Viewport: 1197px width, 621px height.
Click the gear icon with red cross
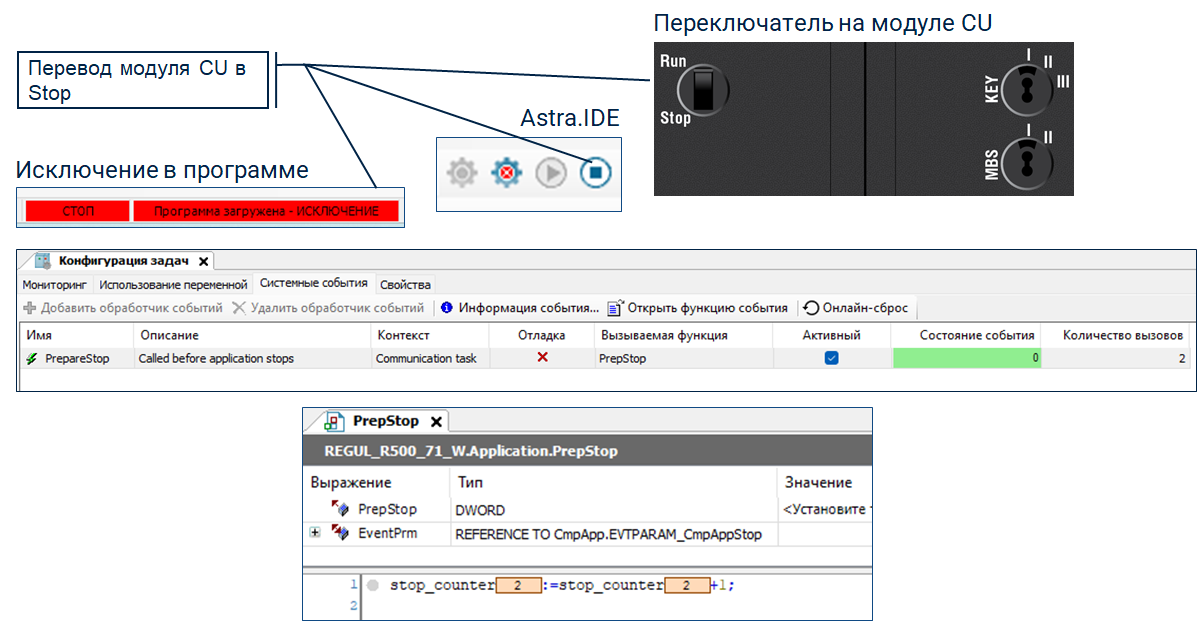point(506,173)
